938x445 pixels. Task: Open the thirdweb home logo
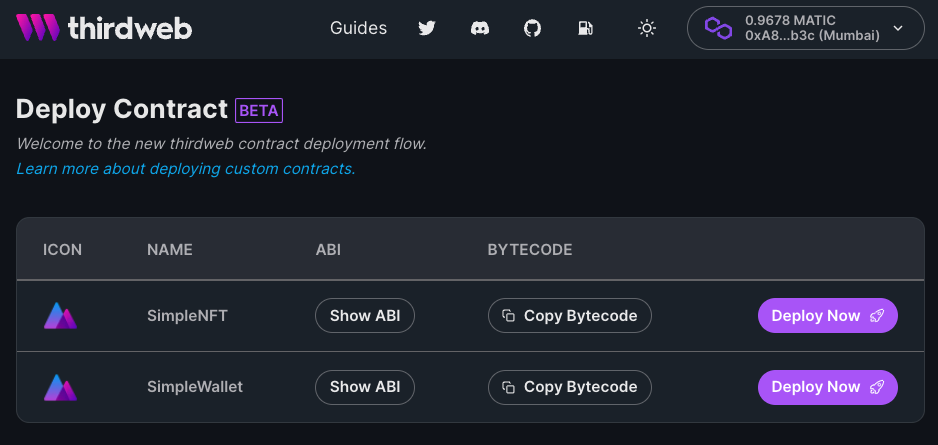103,28
